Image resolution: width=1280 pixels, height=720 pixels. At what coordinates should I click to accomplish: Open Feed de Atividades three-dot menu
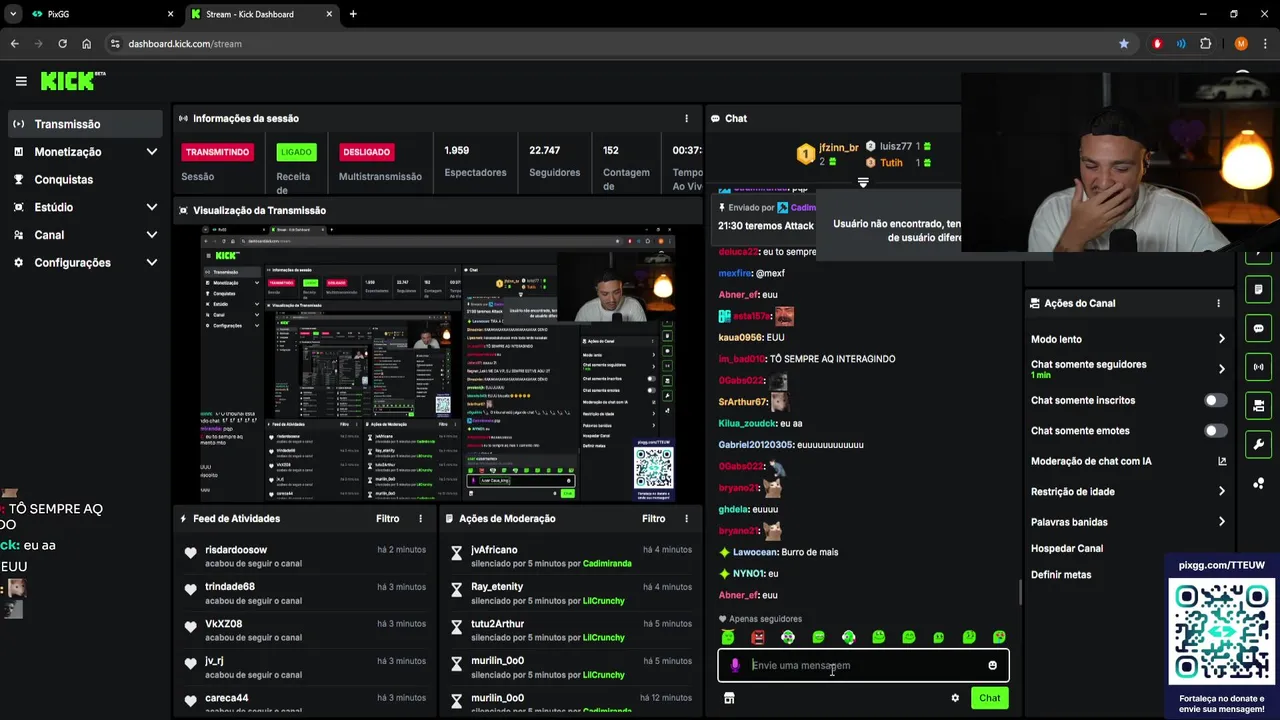[x=420, y=519]
